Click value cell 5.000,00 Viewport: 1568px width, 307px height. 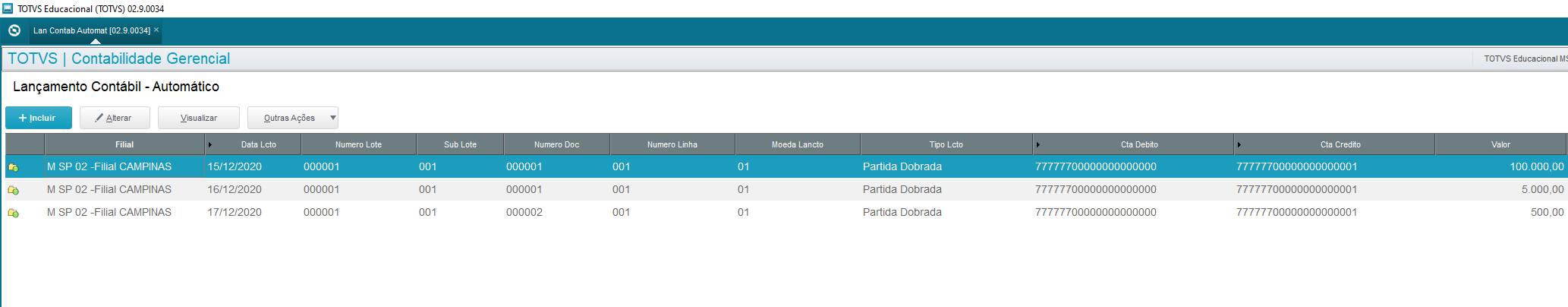coord(1542,189)
